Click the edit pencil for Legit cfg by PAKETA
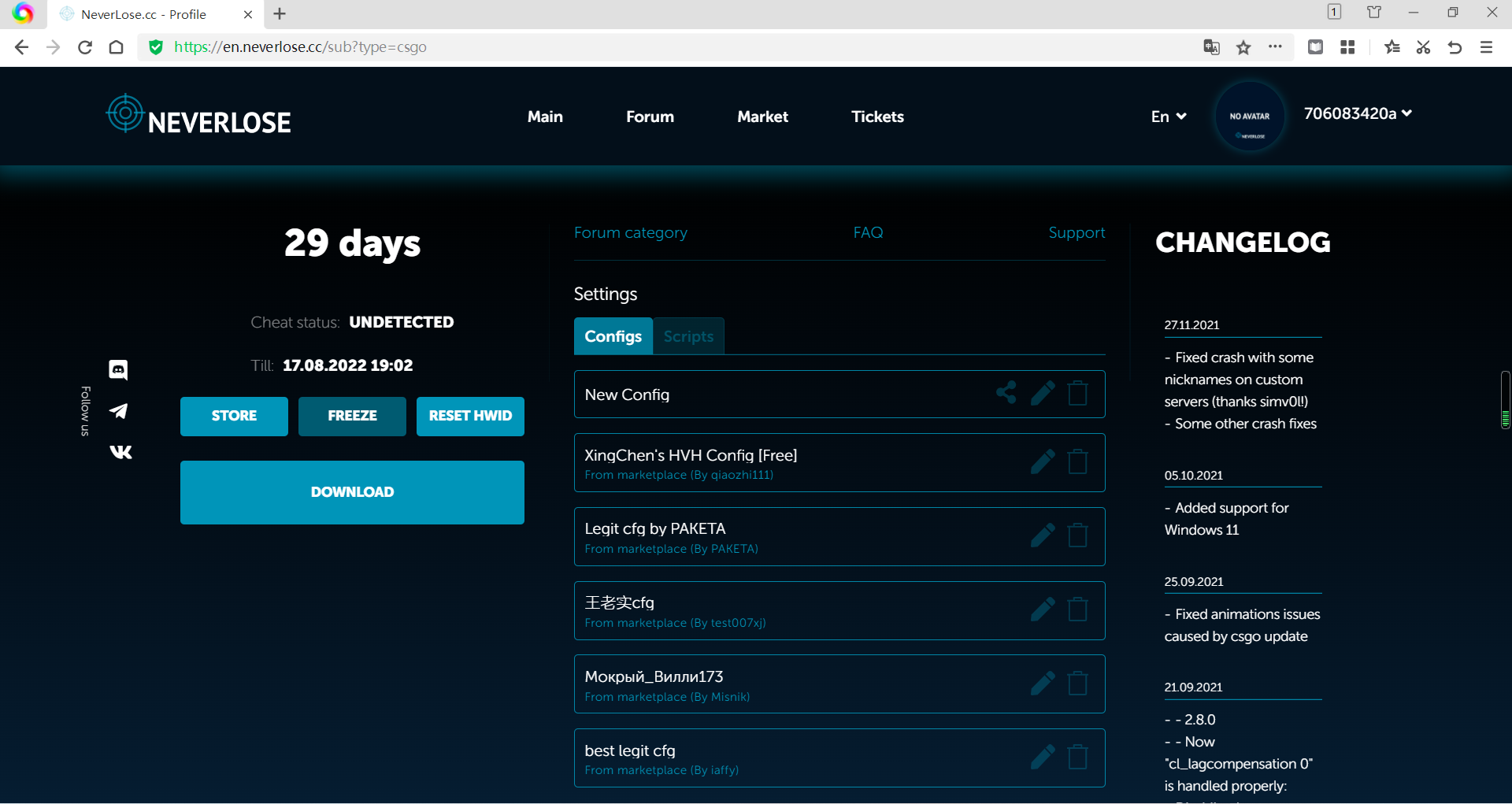 pos(1043,535)
